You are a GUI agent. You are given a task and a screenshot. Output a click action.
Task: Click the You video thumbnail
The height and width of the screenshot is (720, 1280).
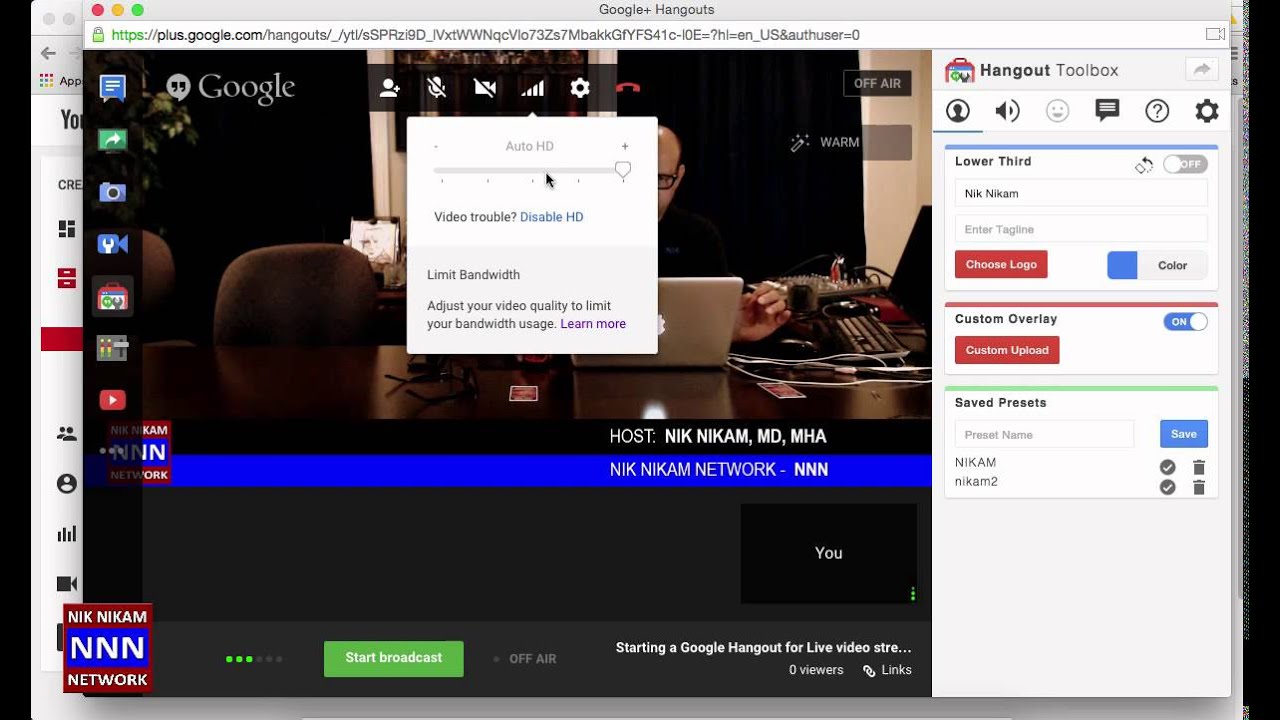point(828,553)
